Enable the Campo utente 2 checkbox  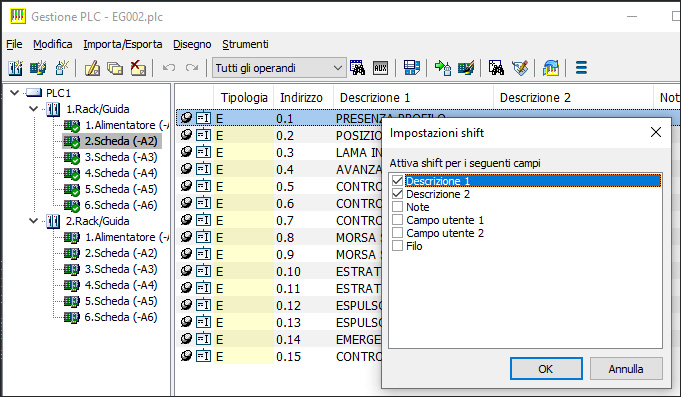(x=397, y=232)
